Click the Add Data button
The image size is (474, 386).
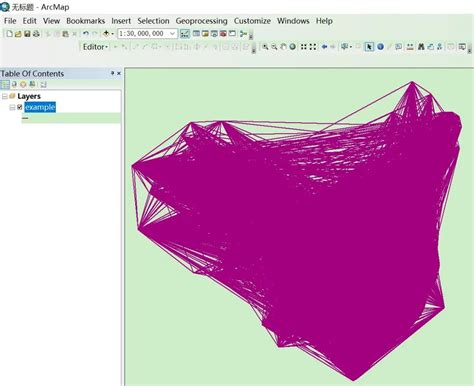tap(106, 34)
